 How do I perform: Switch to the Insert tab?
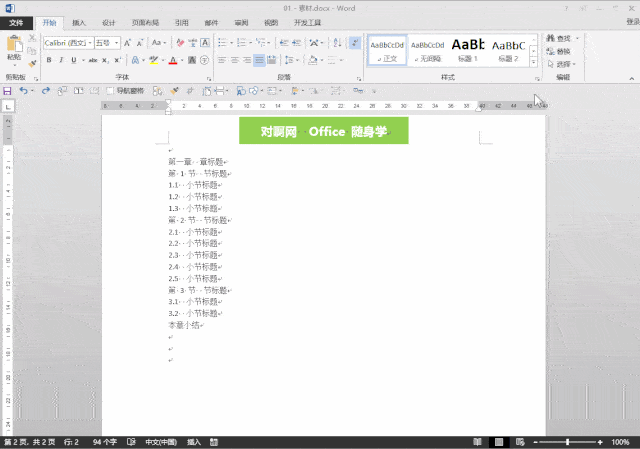(79, 23)
